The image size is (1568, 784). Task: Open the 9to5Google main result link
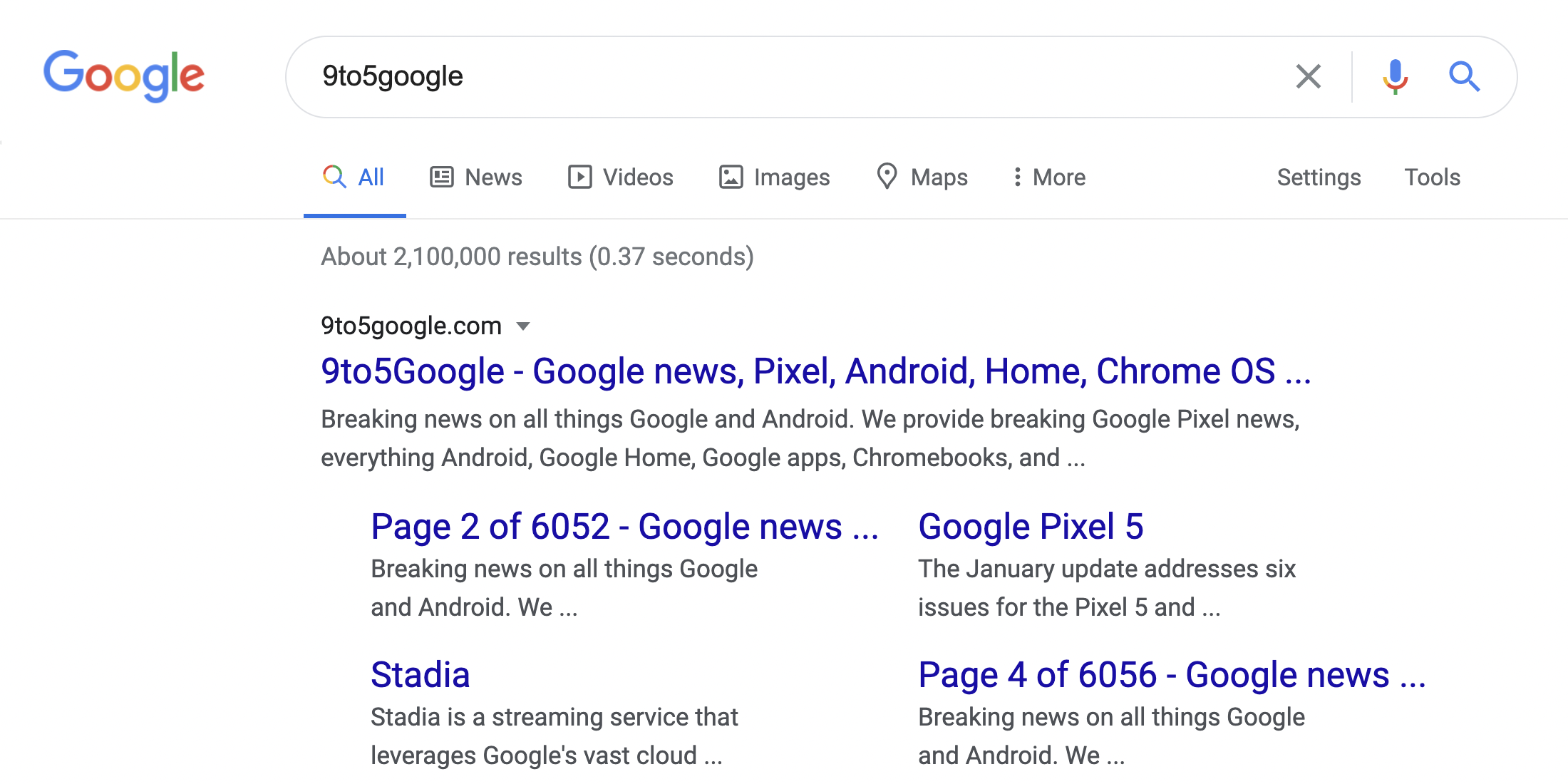pyautogui.click(x=815, y=371)
